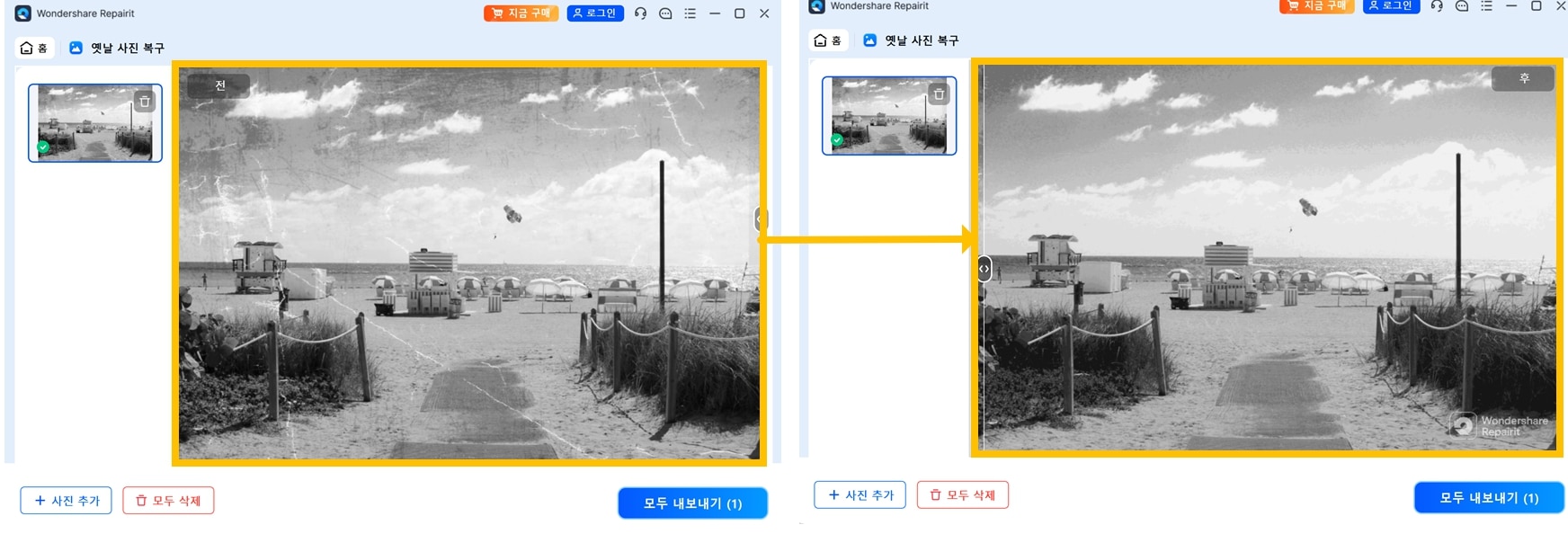Click the green check mark on right thumbnail
The image size is (1568, 534).
tap(837, 139)
